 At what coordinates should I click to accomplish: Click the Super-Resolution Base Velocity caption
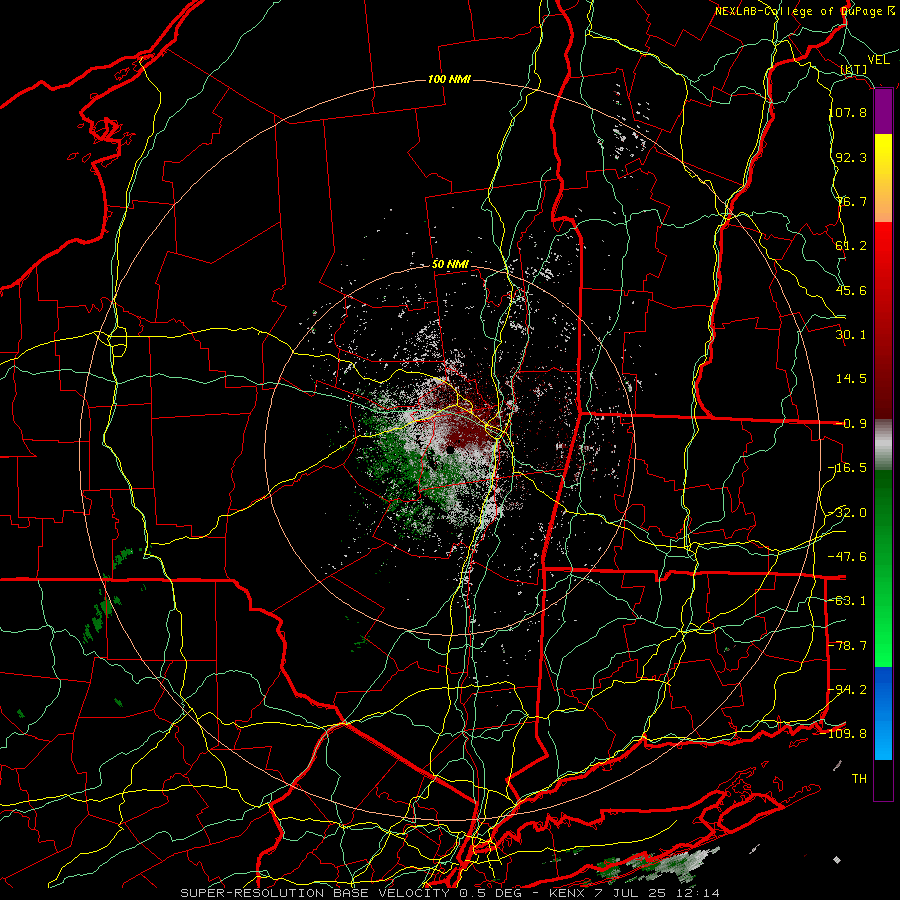coord(450,893)
